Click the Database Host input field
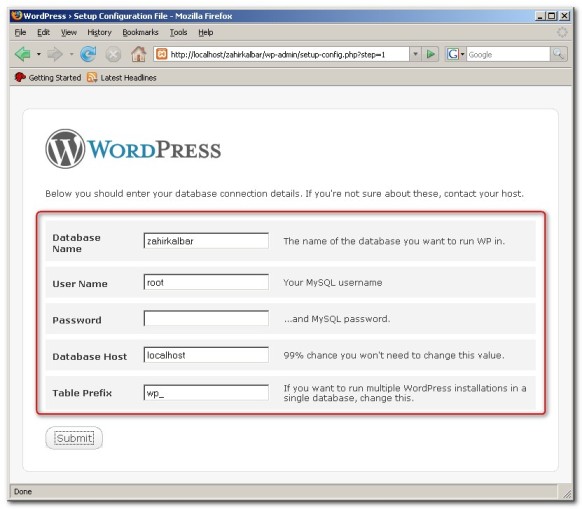 point(206,355)
